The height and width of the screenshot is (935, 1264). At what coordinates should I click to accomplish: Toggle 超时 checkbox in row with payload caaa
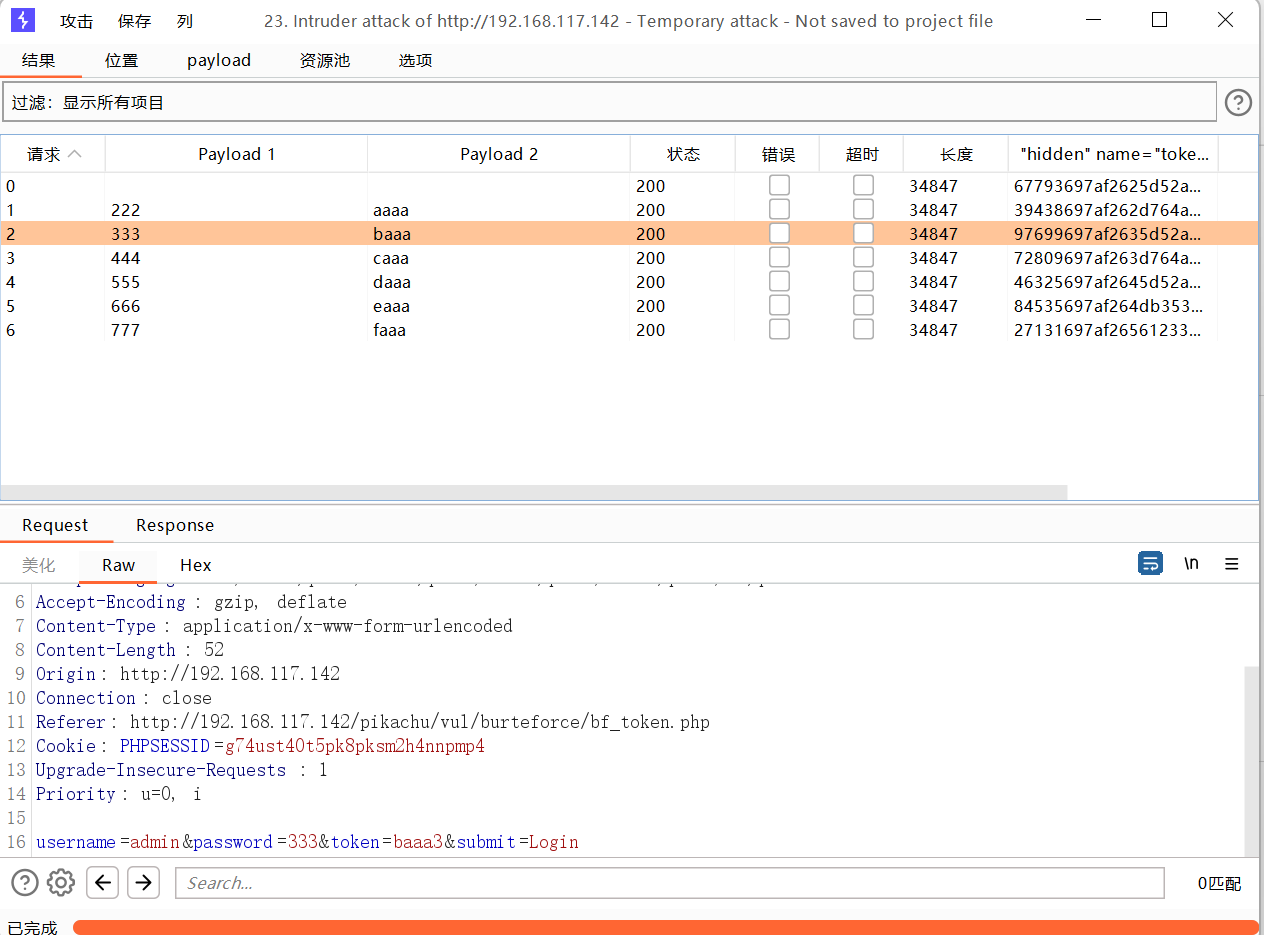(x=863, y=257)
